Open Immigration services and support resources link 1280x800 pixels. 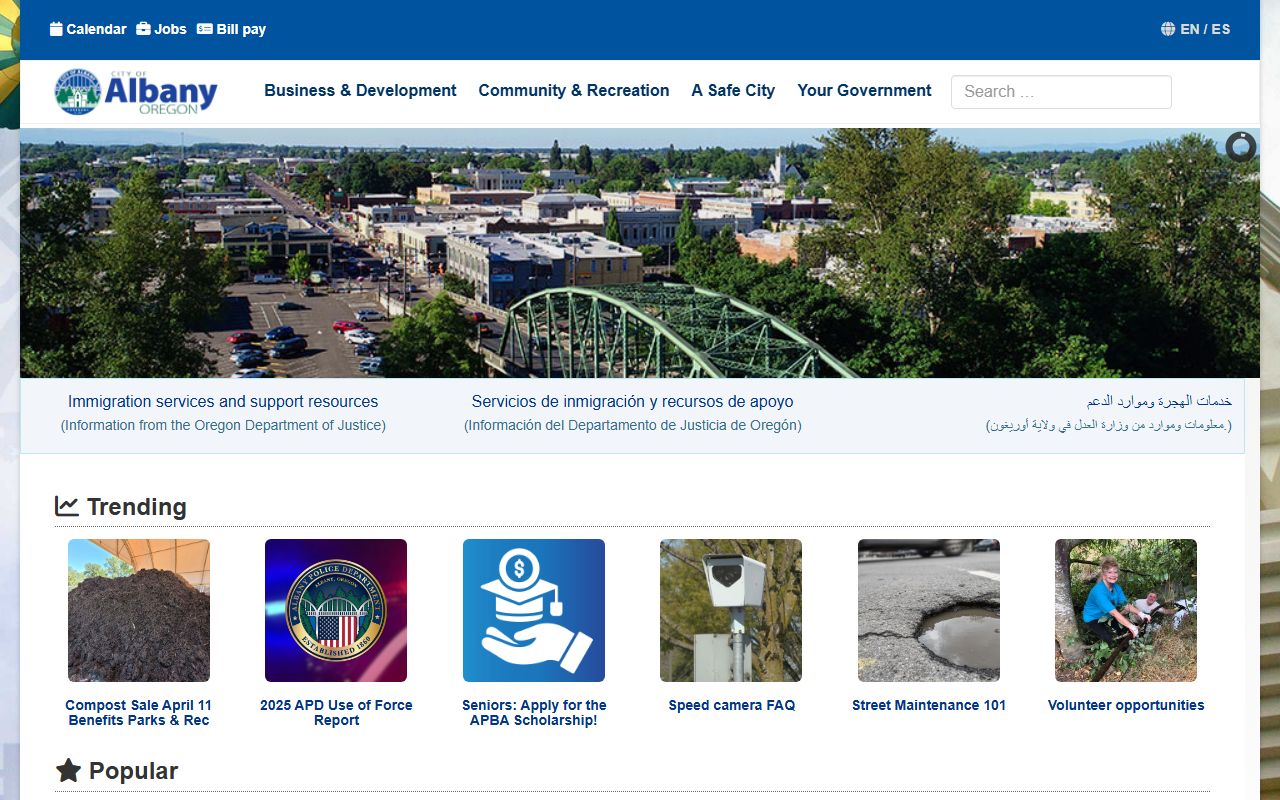[x=223, y=401]
